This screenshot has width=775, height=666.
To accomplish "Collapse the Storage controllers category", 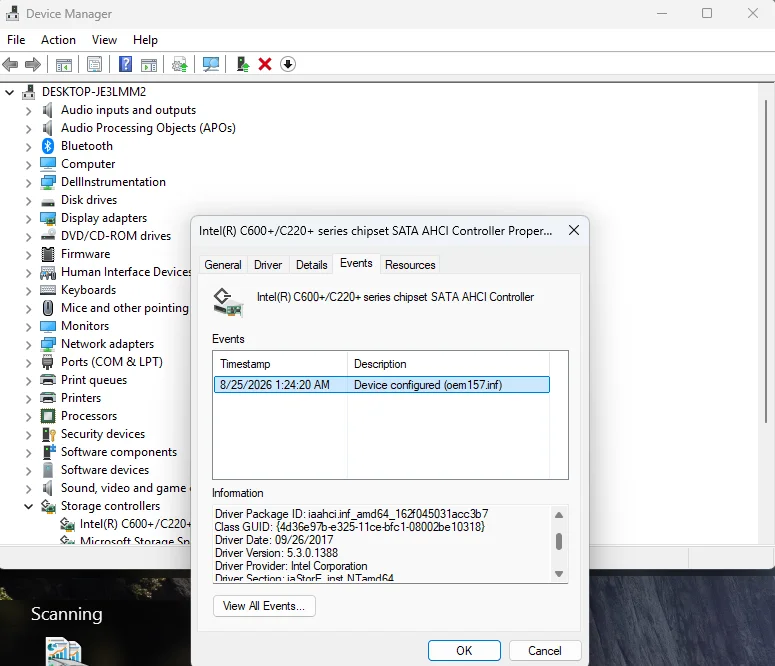I will (29, 506).
